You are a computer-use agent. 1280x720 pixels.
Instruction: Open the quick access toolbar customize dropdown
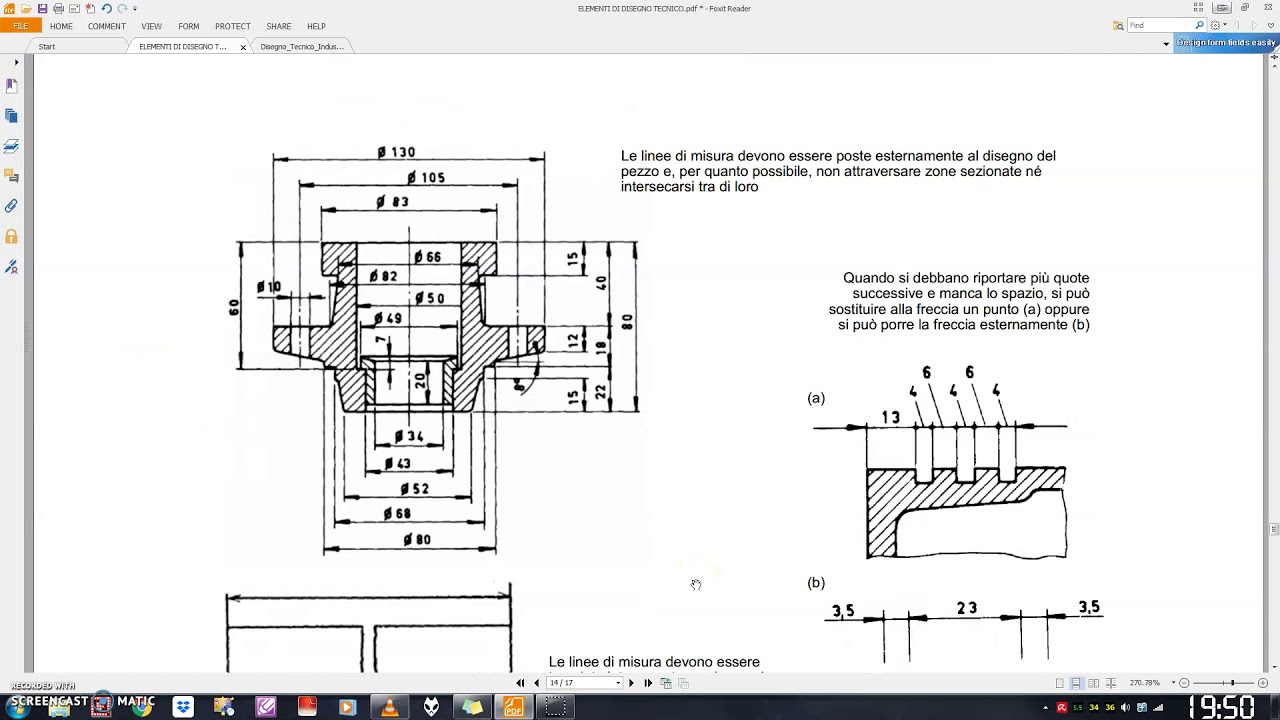(x=135, y=9)
